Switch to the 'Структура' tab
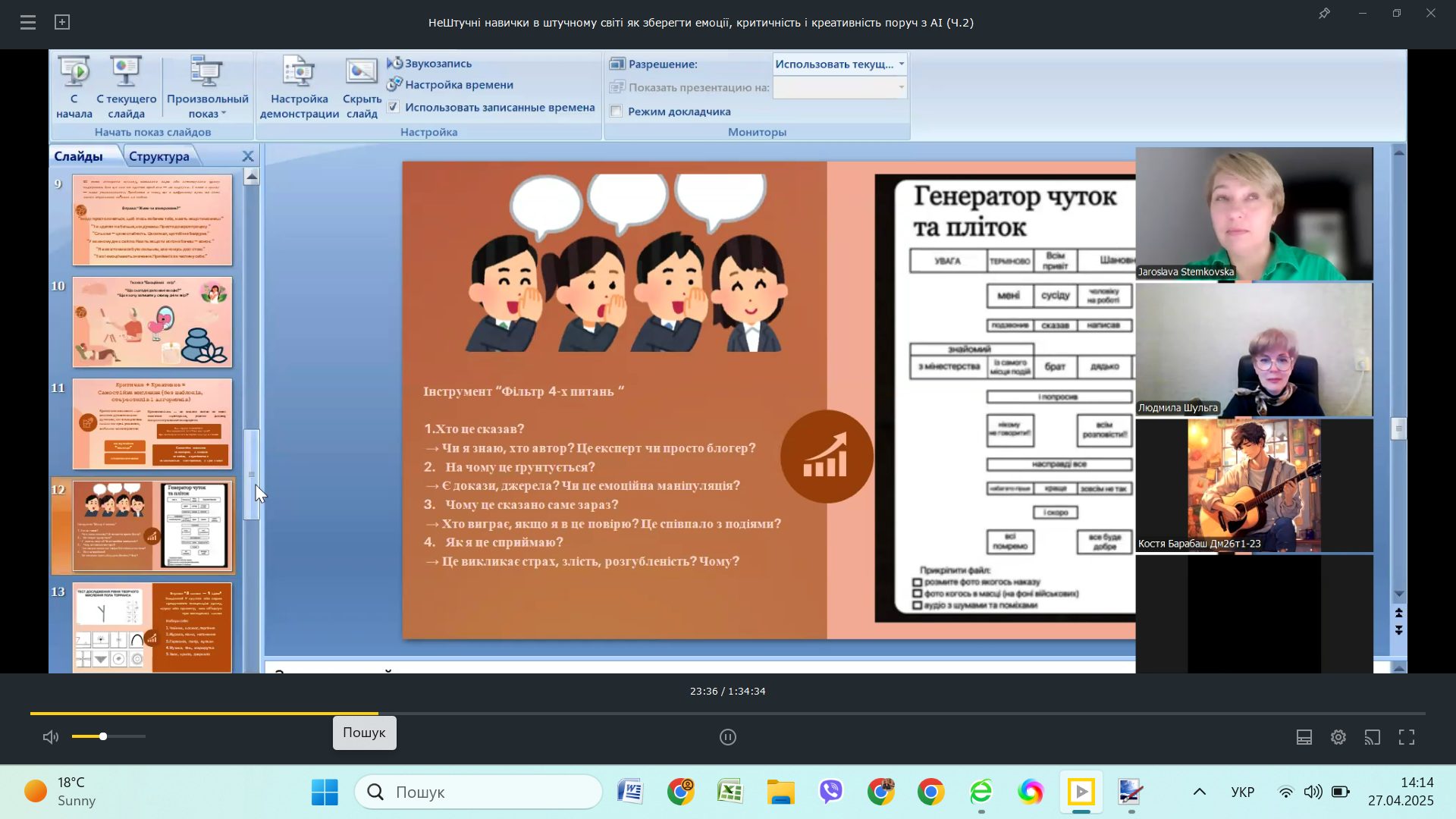The width and height of the screenshot is (1456, 819). (159, 156)
